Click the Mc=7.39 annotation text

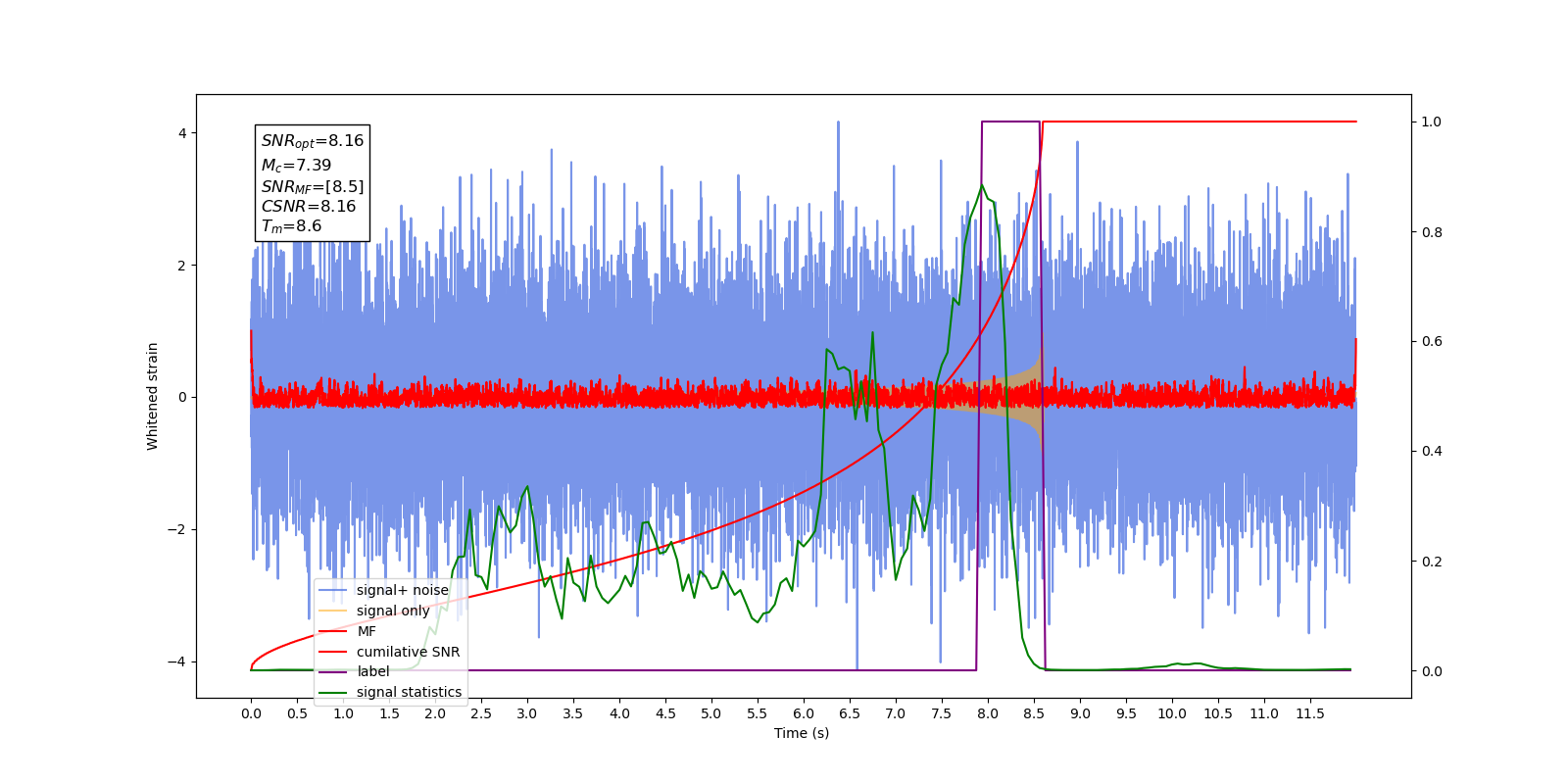coord(296,166)
